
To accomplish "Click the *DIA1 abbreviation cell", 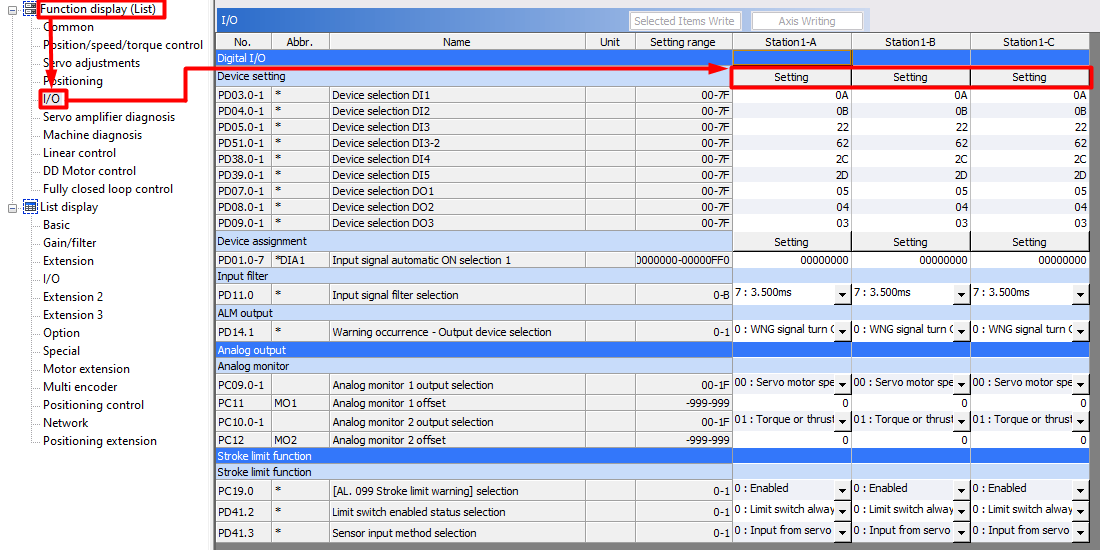I will [300, 260].
